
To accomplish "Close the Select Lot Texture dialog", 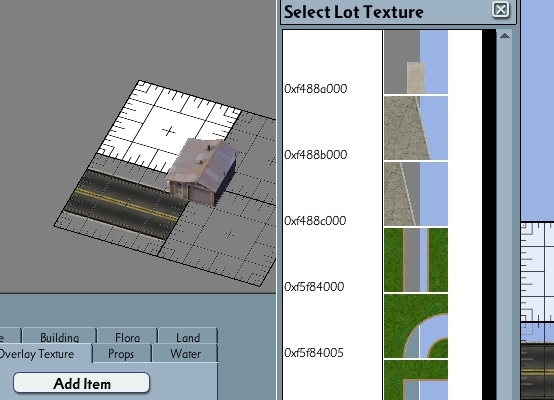I will (501, 10).
